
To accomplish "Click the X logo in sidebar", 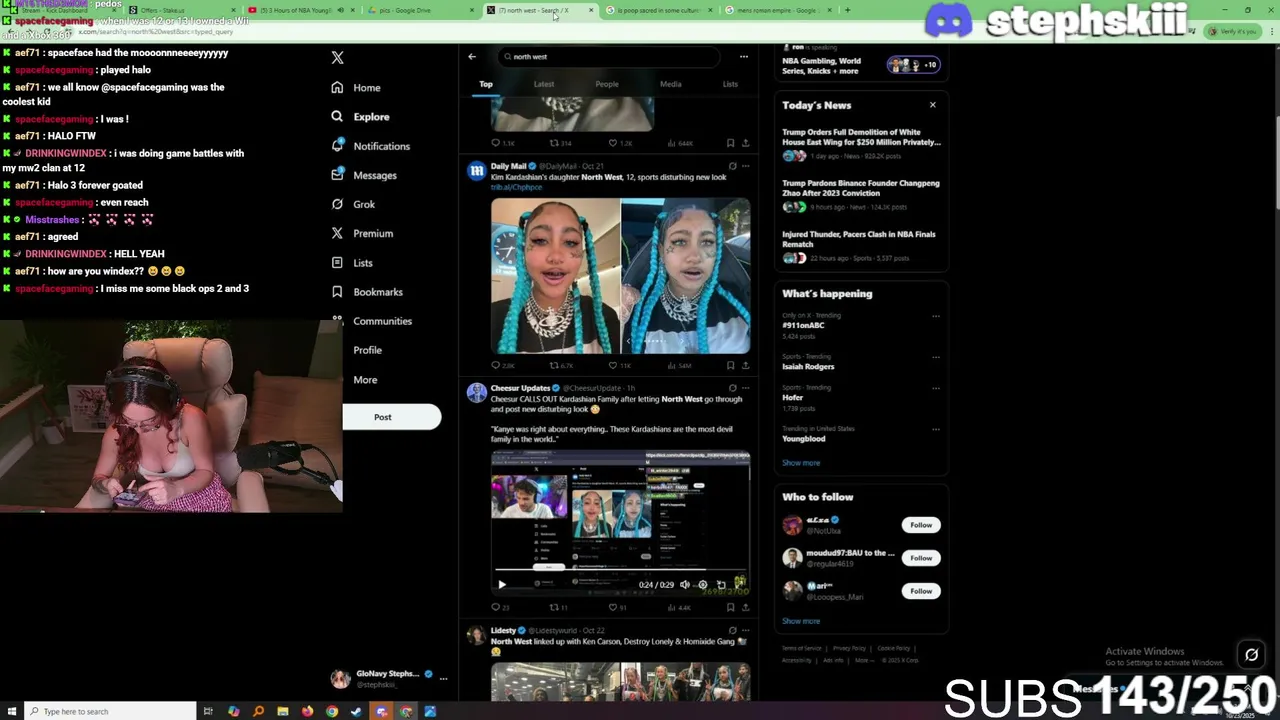I will (337, 58).
